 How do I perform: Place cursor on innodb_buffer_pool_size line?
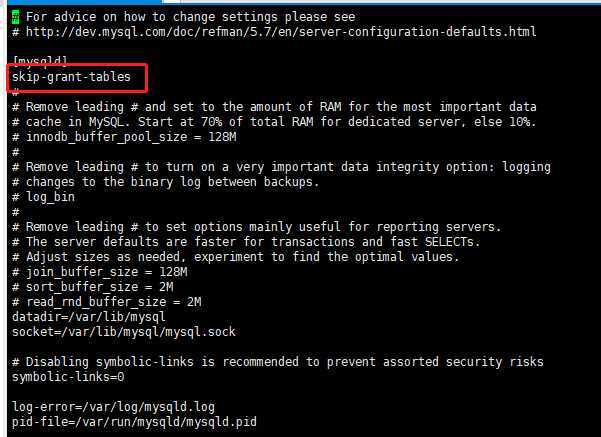(124, 137)
